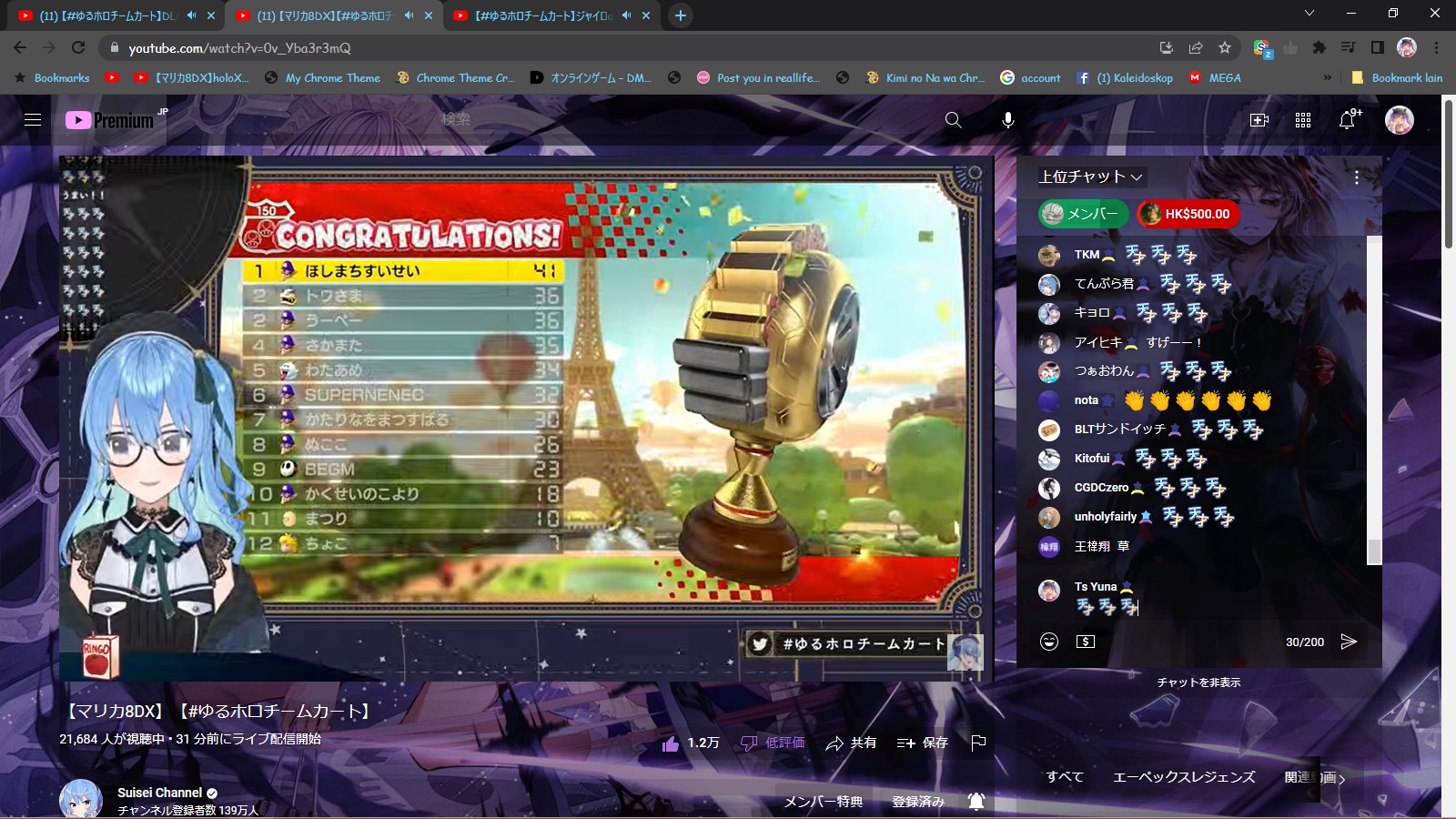Like the video with thumbs up
The image size is (1456, 819).
pyautogui.click(x=671, y=743)
